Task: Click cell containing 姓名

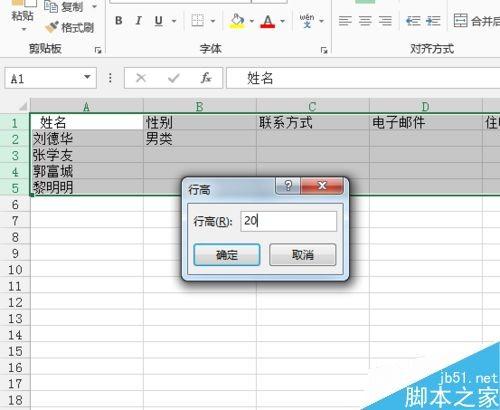Action: point(87,123)
